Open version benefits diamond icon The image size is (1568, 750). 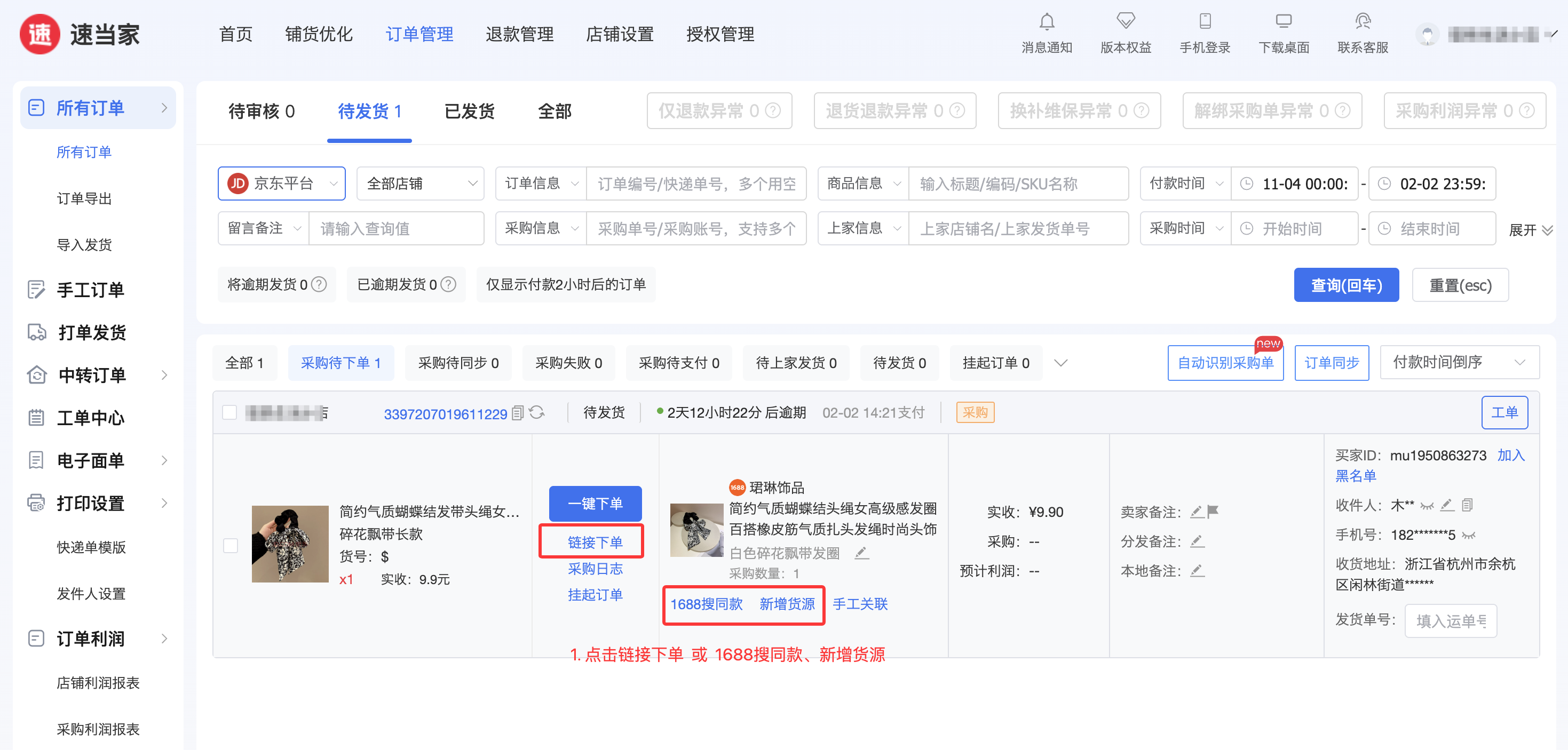click(x=1126, y=21)
